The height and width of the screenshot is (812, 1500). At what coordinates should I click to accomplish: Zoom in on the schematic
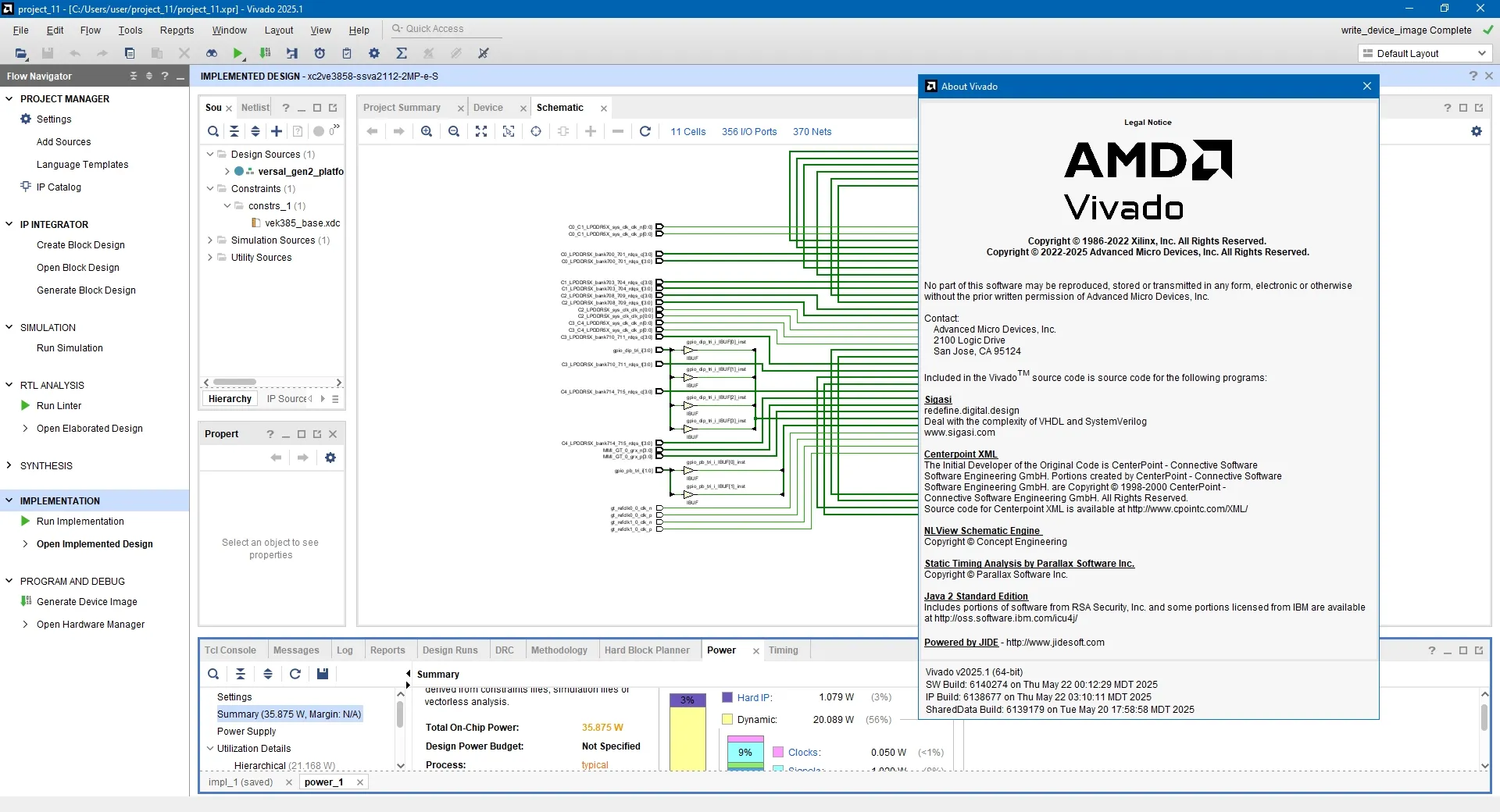427,131
